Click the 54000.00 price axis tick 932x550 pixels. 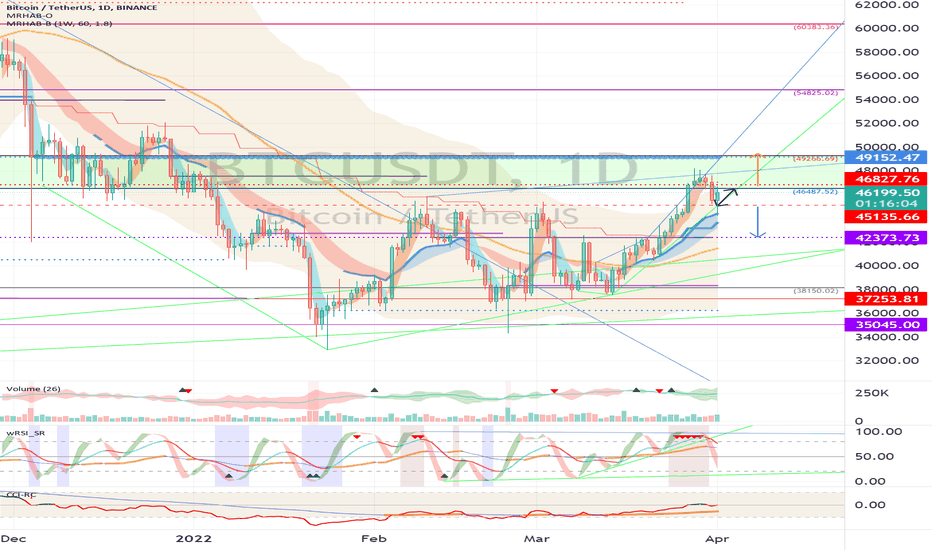pyautogui.click(x=887, y=99)
